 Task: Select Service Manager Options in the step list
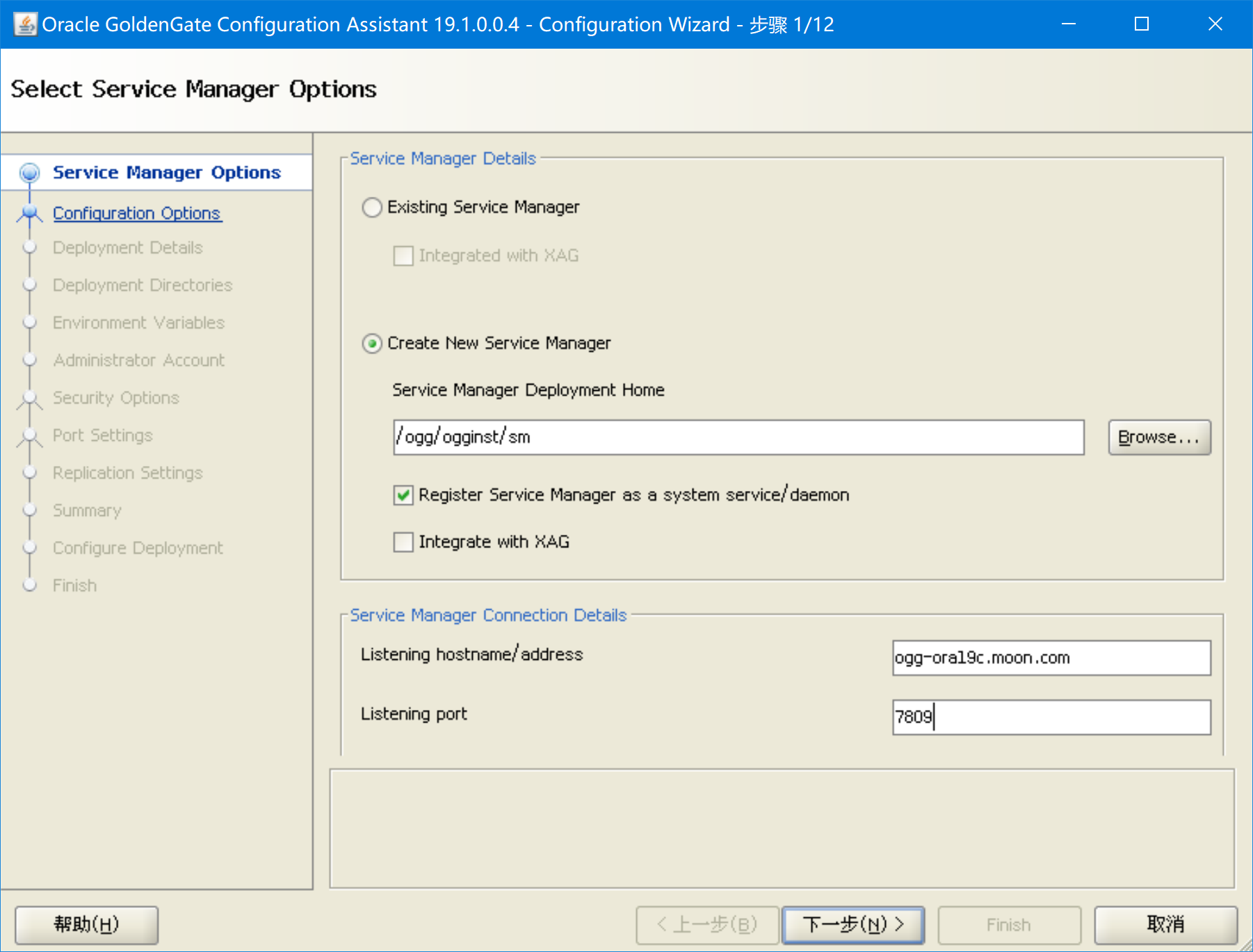[167, 172]
